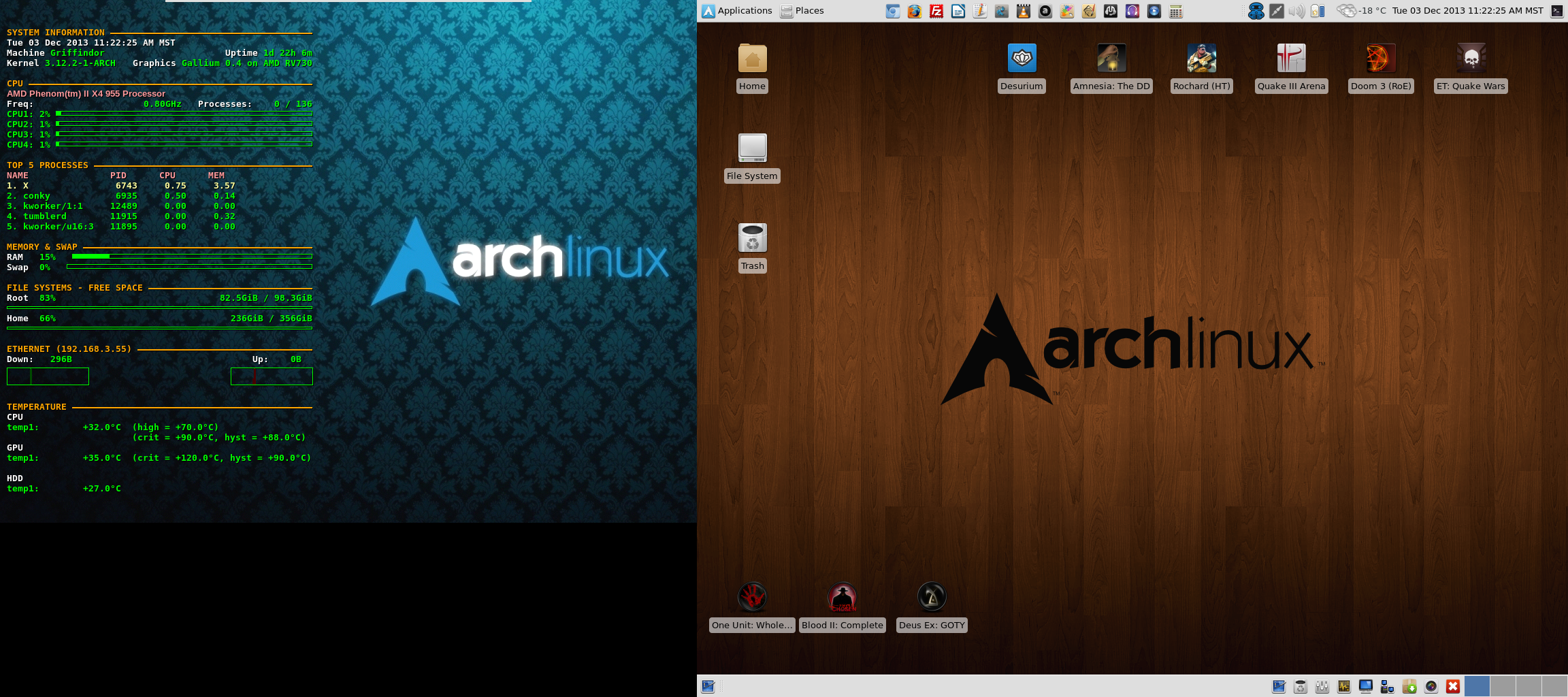Click the blue robot tray icon
Screen dimensions: 1568x697
[x=1256, y=11]
